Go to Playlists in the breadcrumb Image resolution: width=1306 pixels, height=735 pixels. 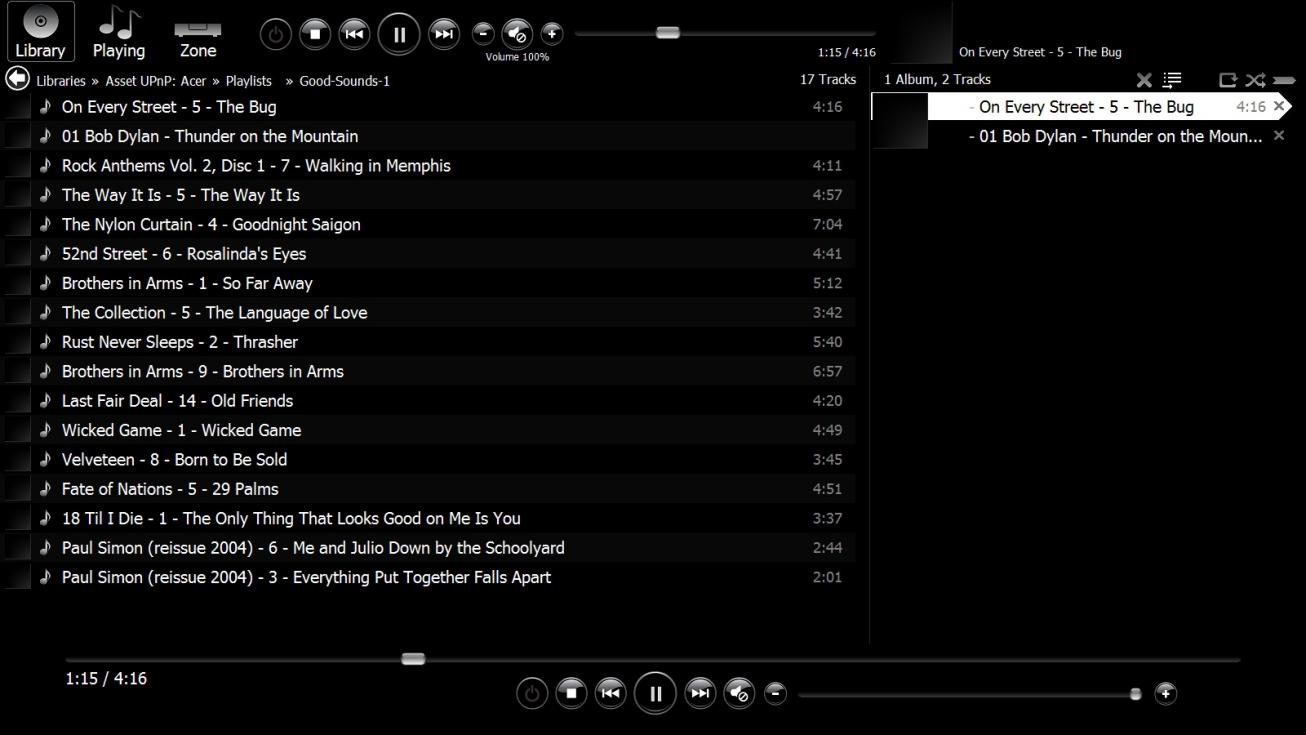(249, 81)
